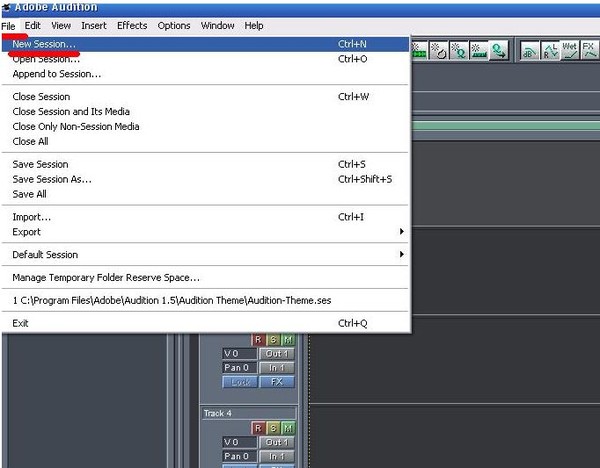600x468 pixels.
Task: Open In 1 selector on track above Track 4
Action: 277,368
